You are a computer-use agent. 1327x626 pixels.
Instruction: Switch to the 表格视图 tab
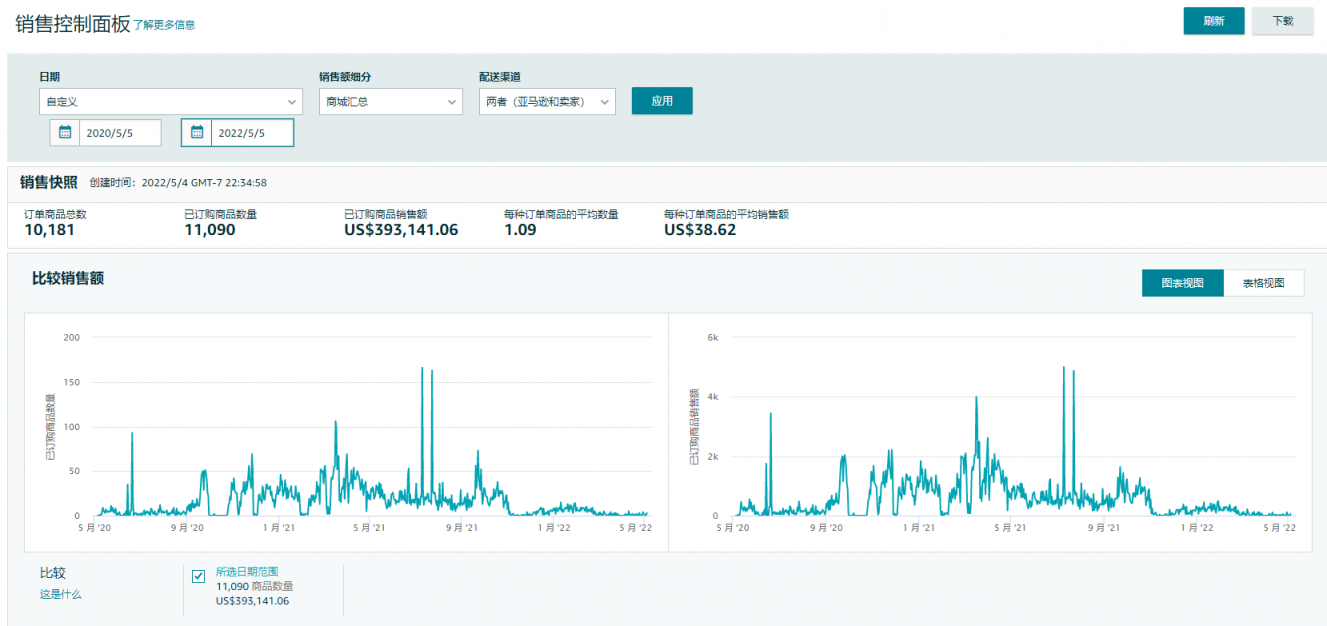pos(1263,283)
